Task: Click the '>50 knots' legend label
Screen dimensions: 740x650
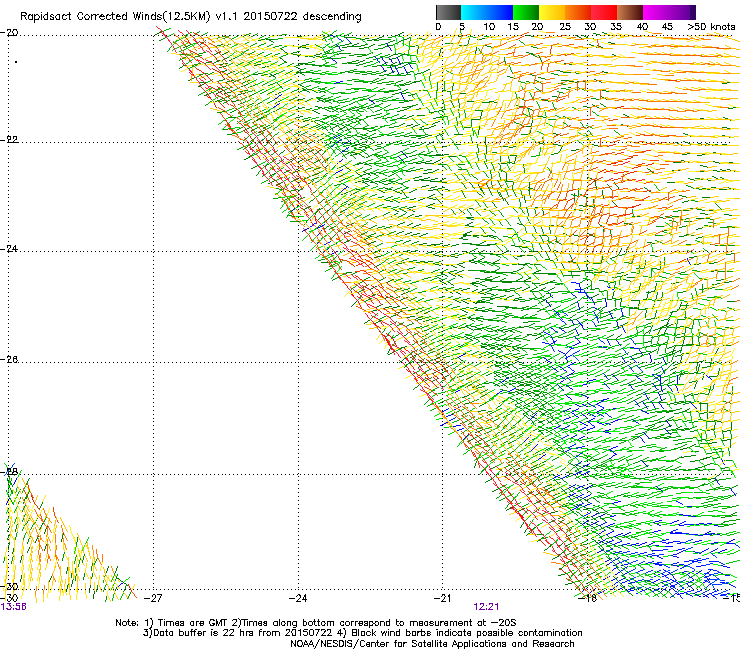Action: (x=711, y=27)
